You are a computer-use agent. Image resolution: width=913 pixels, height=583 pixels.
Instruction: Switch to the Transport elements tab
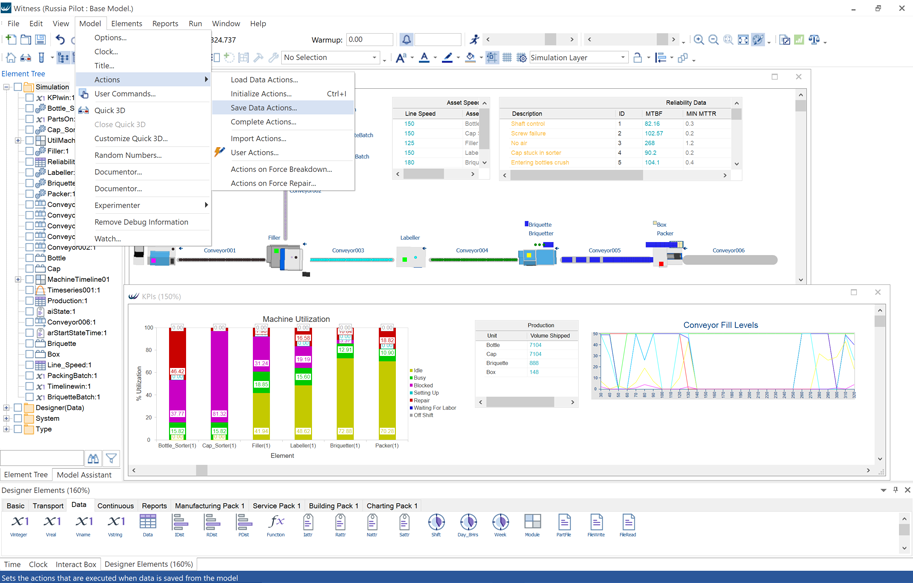pyautogui.click(x=48, y=506)
